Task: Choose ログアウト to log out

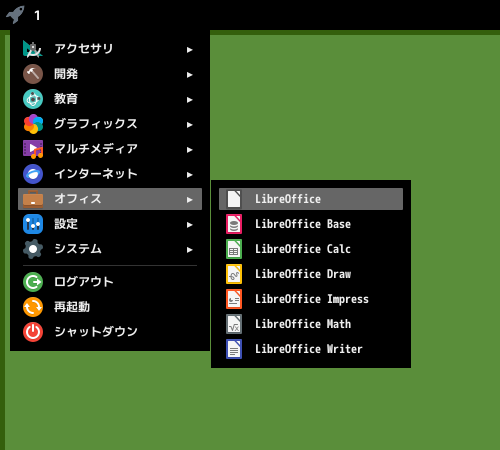Action: point(110,282)
